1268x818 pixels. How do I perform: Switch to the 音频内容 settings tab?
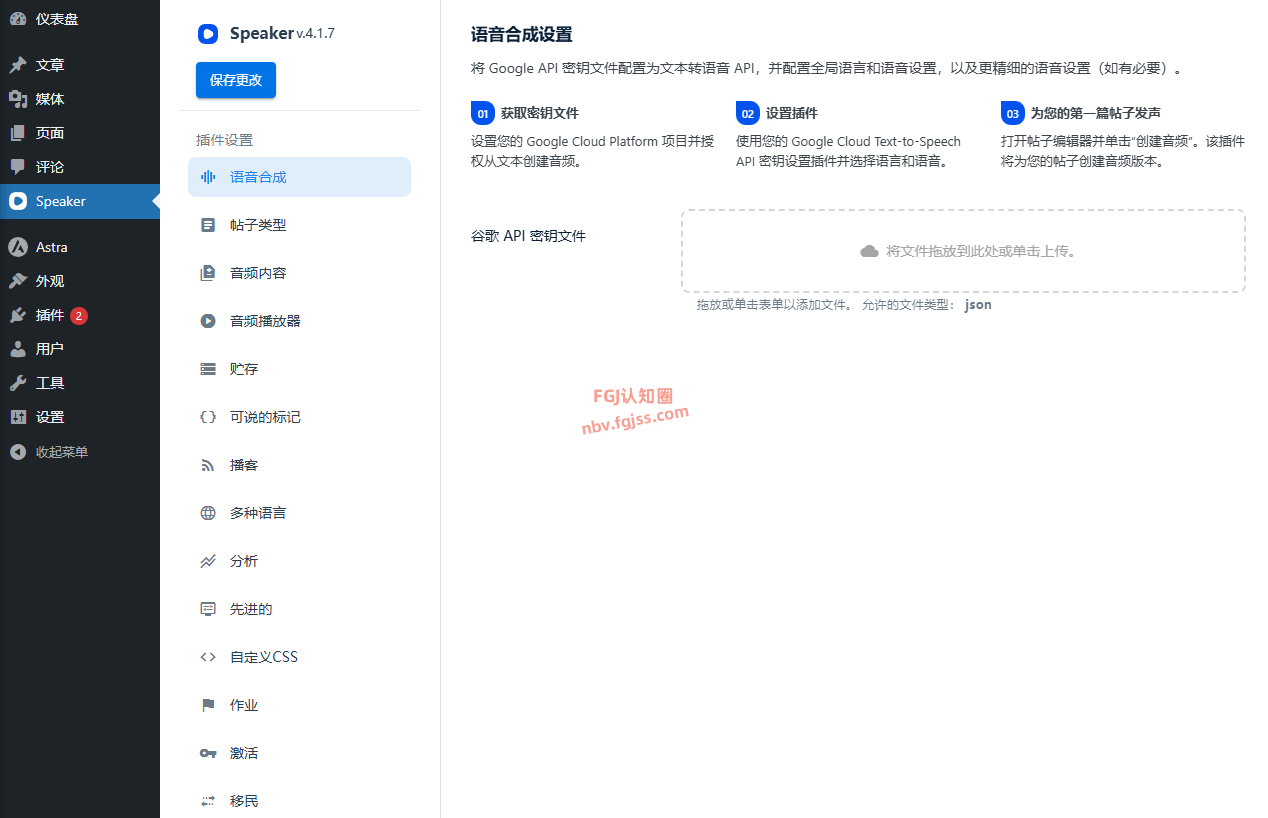[x=299, y=273]
